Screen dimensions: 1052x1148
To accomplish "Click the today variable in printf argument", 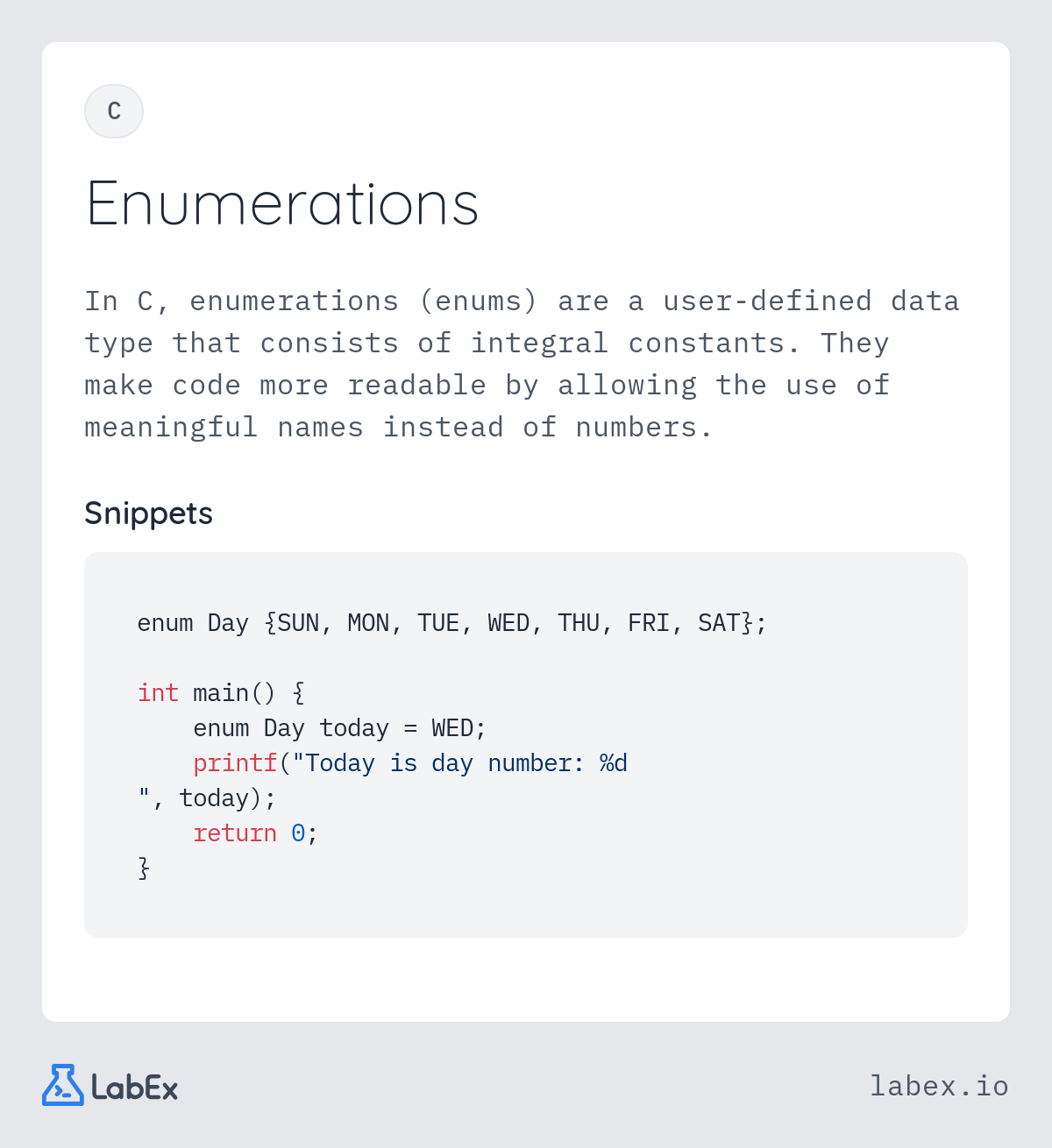I will (214, 798).
